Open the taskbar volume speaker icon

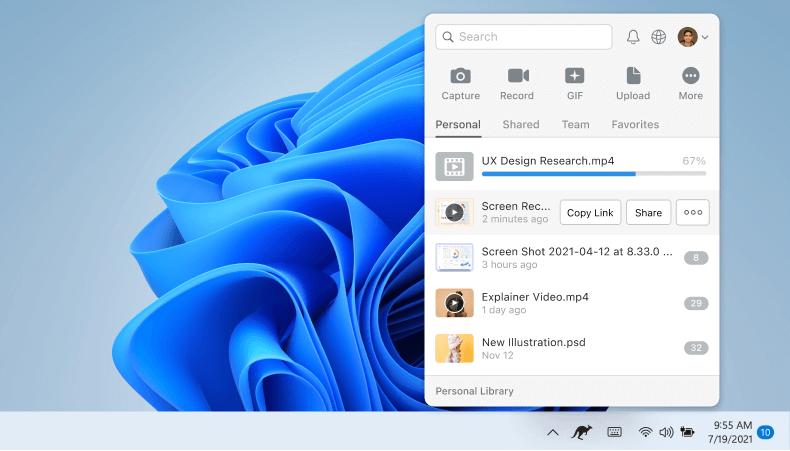[x=666, y=432]
